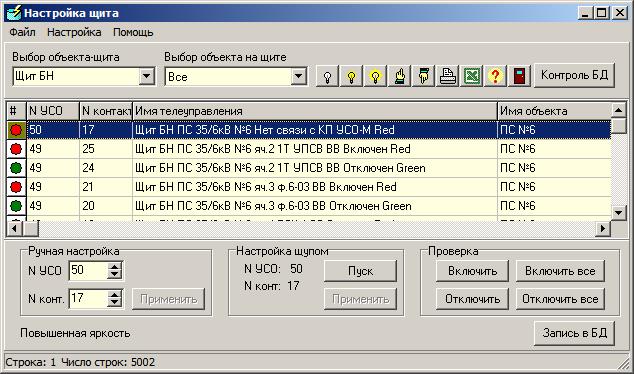Click the printer icon to print
Screen dimensions: 634x374
(447, 76)
